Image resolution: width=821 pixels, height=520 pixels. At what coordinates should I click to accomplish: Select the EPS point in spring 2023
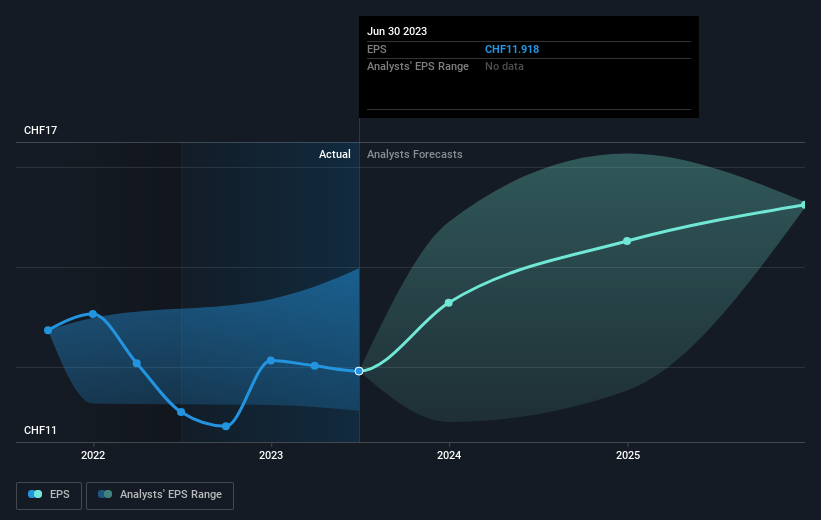pyautogui.click(x=315, y=366)
